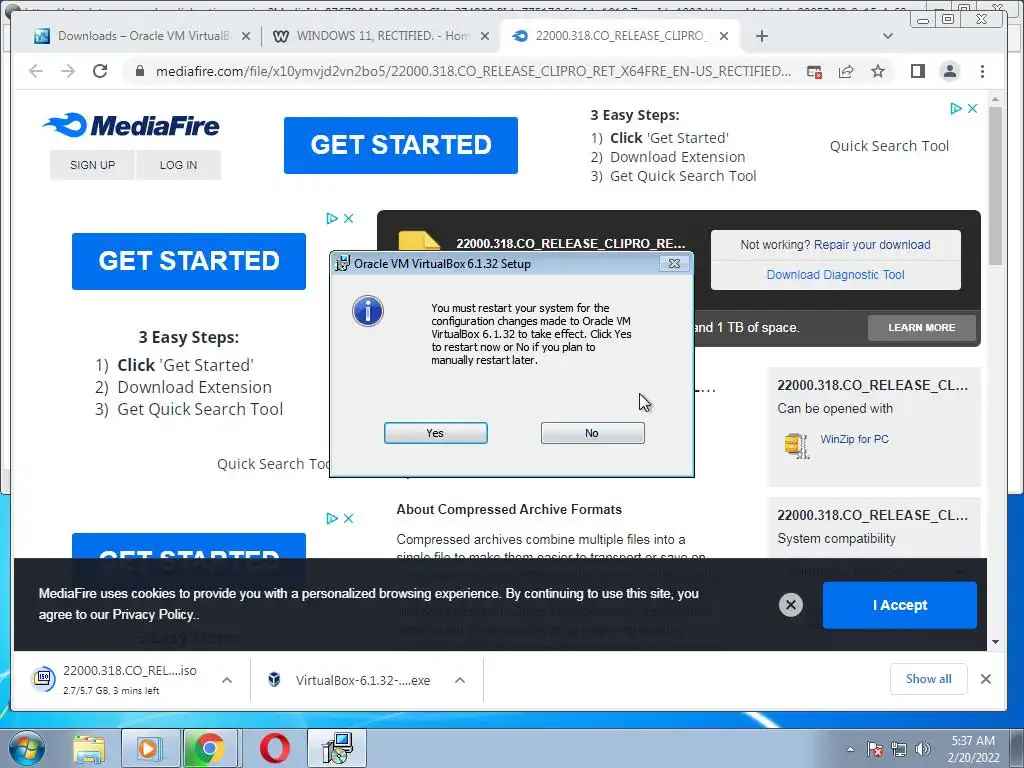Click I Accept on cookie banner
This screenshot has width=1024, height=768.
[x=899, y=605]
